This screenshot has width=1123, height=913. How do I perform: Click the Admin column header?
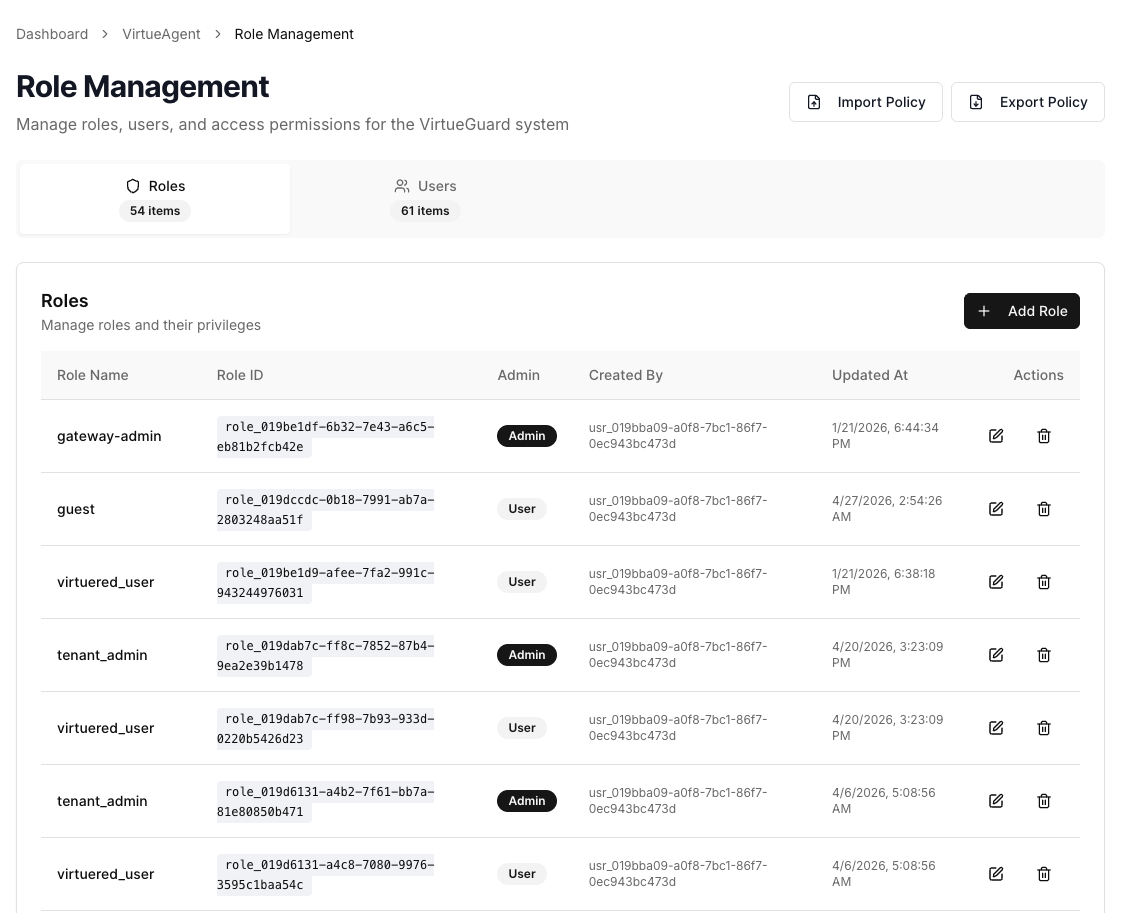[519, 375]
